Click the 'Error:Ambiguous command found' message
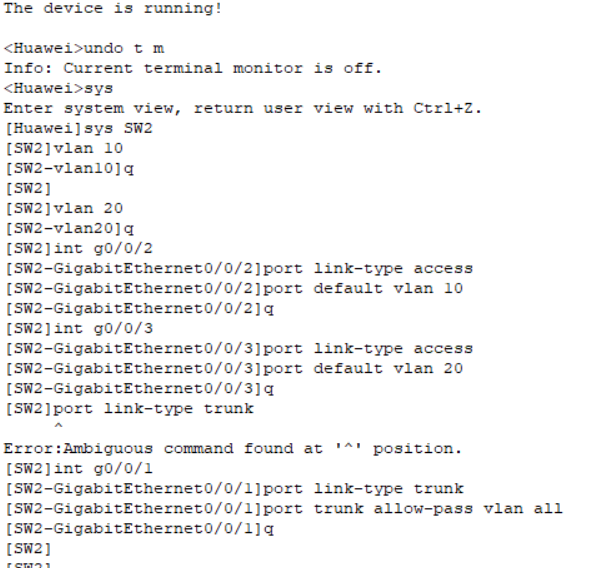 pyautogui.click(x=232, y=449)
